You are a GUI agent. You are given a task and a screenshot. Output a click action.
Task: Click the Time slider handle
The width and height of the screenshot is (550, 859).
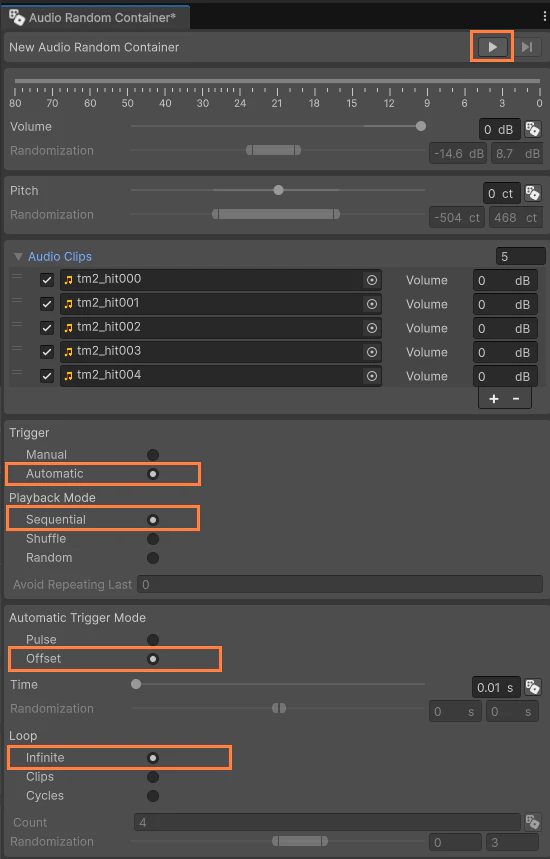(136, 684)
